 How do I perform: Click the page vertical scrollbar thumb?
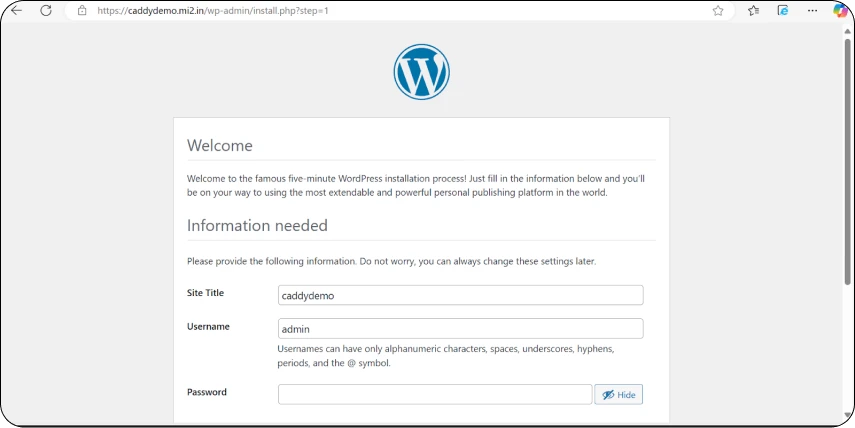coord(847,161)
